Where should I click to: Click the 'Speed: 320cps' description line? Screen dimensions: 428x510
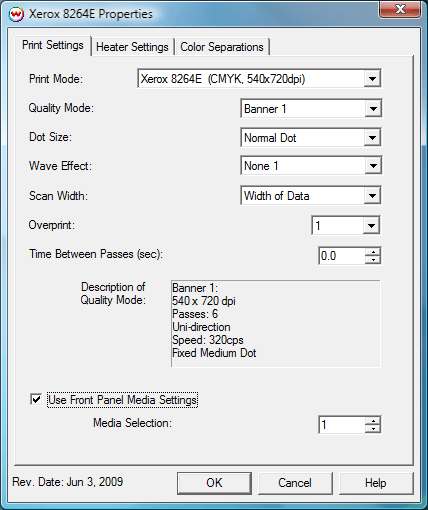(x=208, y=340)
